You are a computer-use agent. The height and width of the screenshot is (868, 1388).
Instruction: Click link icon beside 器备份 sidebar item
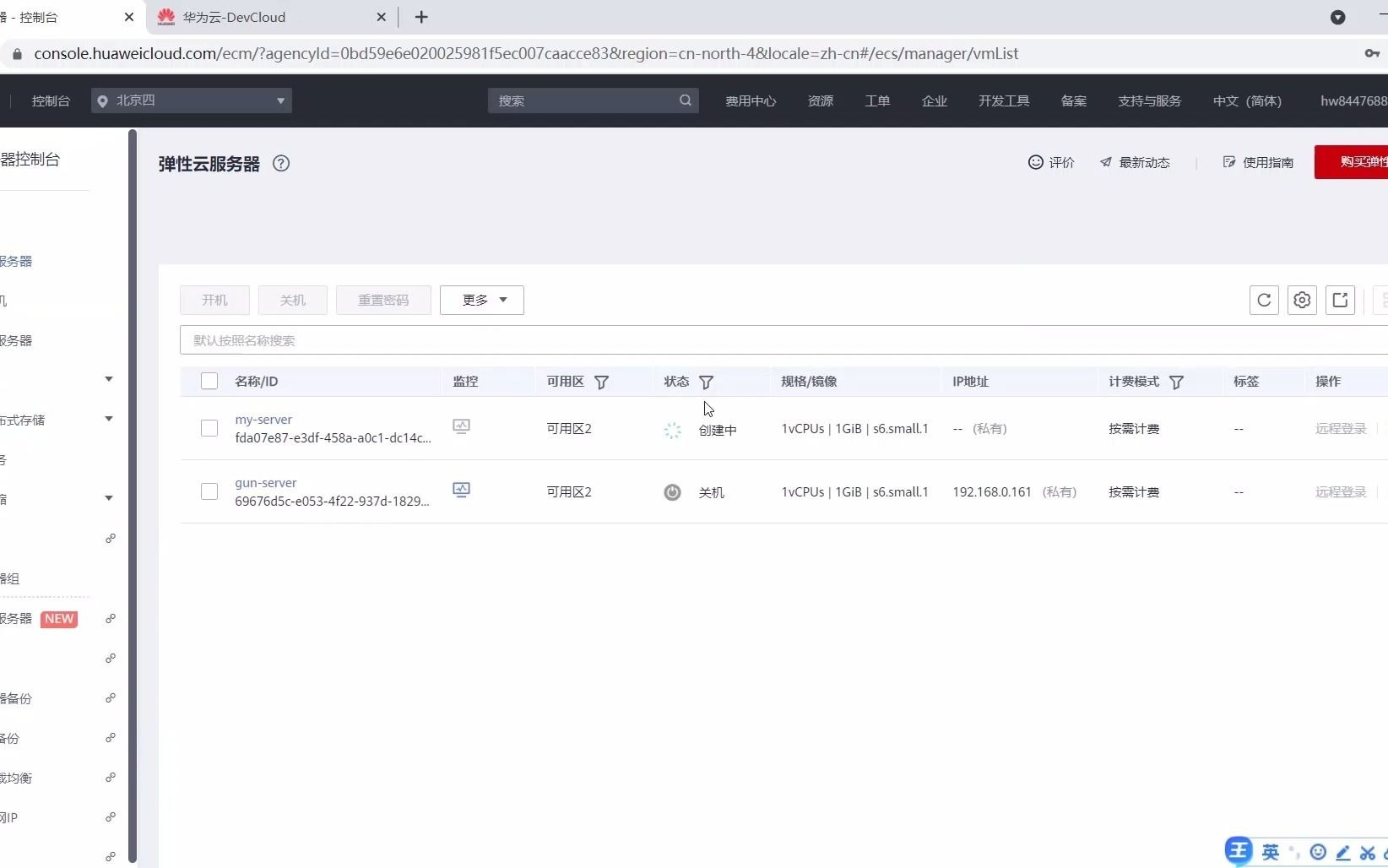tap(111, 698)
